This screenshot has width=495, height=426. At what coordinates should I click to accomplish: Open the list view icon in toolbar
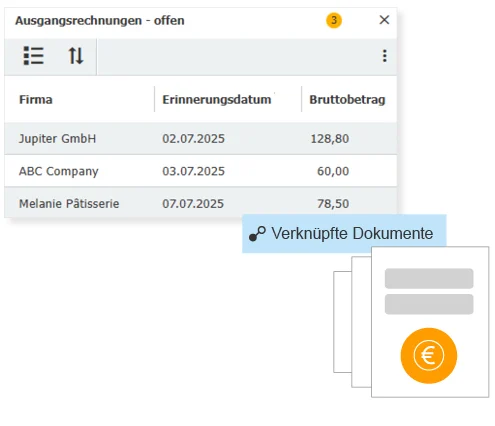coord(34,56)
